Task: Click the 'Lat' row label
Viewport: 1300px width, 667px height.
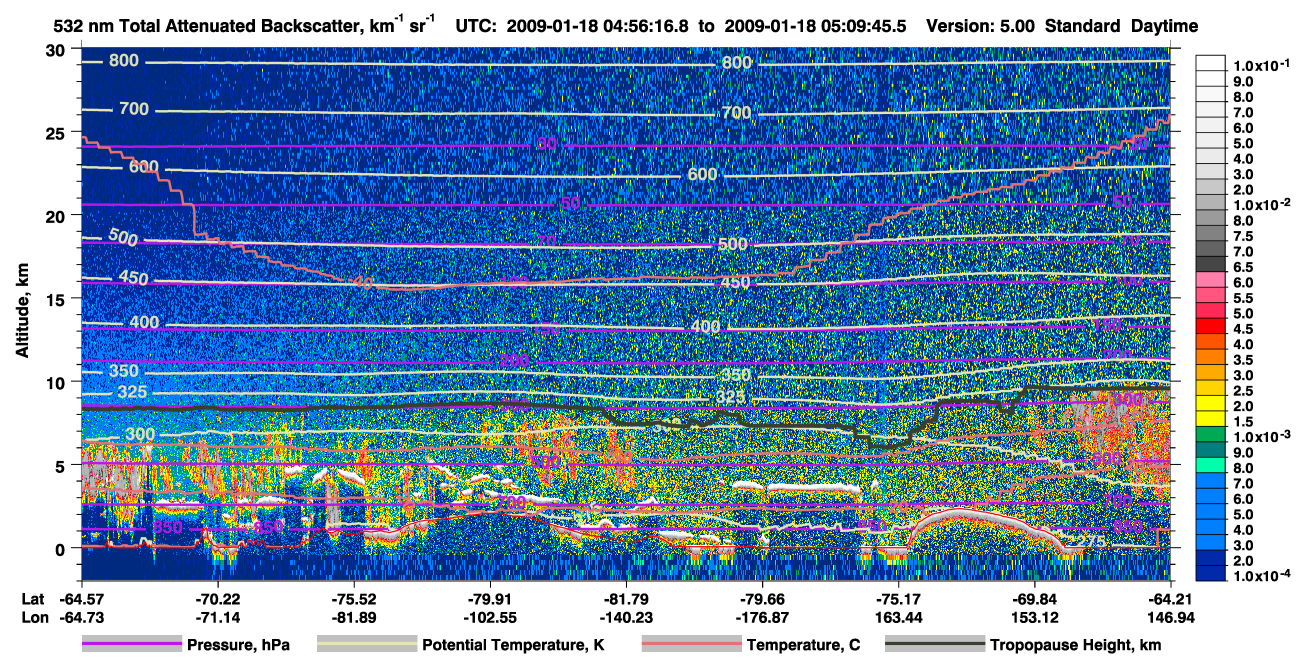Action: [x=33, y=599]
